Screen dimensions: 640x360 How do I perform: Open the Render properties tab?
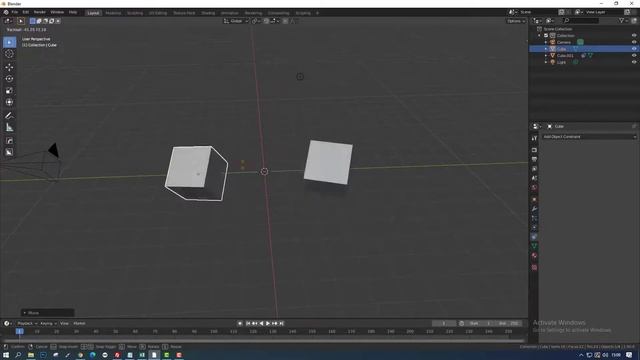pyautogui.click(x=534, y=150)
